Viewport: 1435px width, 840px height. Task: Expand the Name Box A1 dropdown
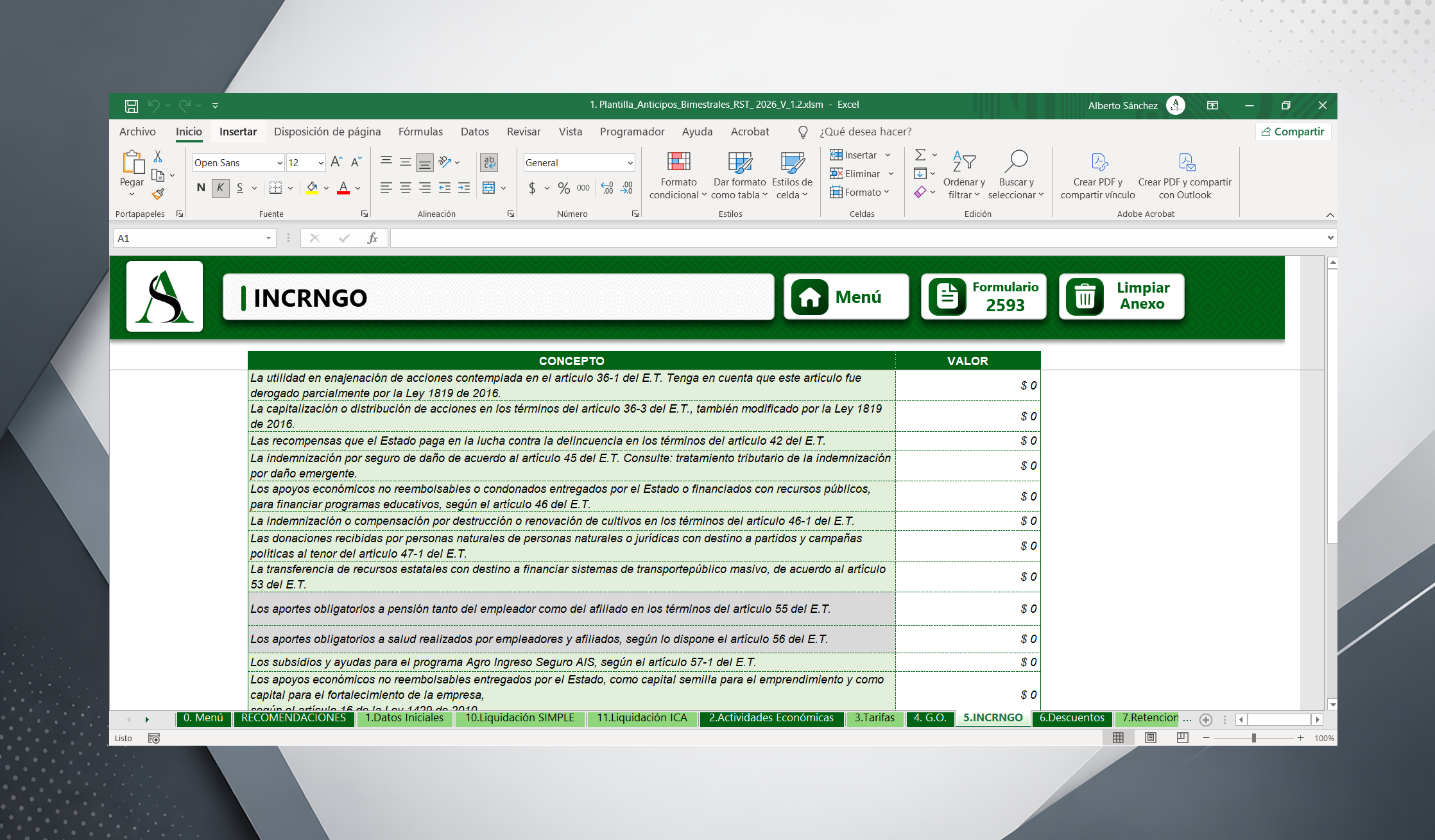point(268,238)
